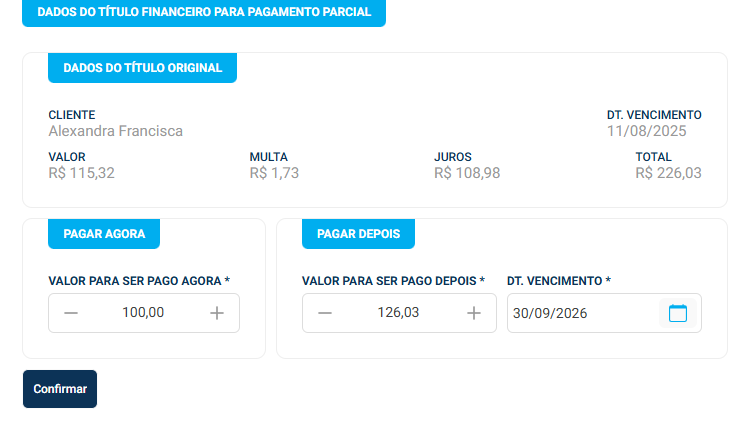Select the Dados do Título Original label

142,68
